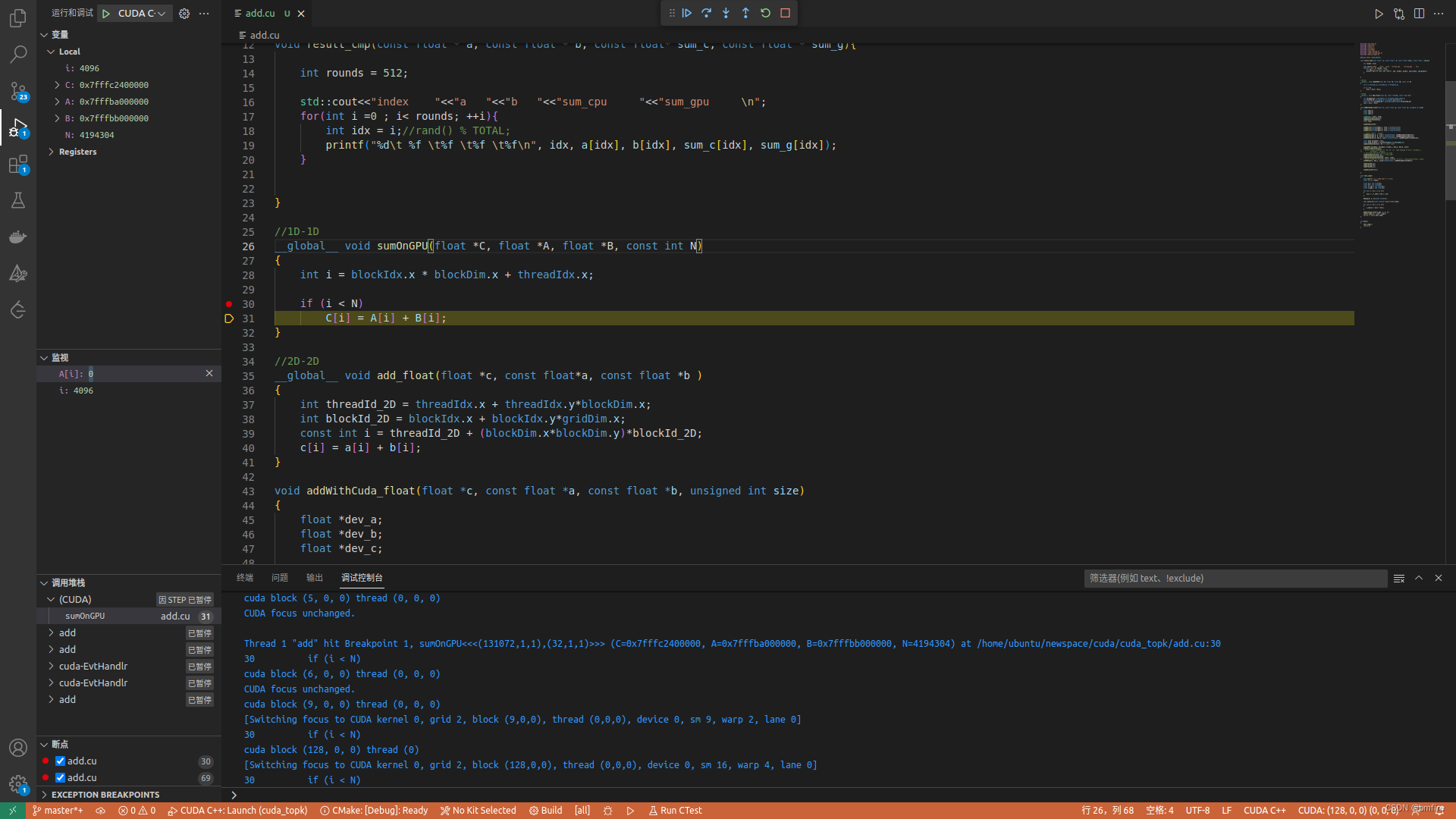Open the Extensions view in activity bar
The width and height of the screenshot is (1456, 819).
click(x=18, y=165)
